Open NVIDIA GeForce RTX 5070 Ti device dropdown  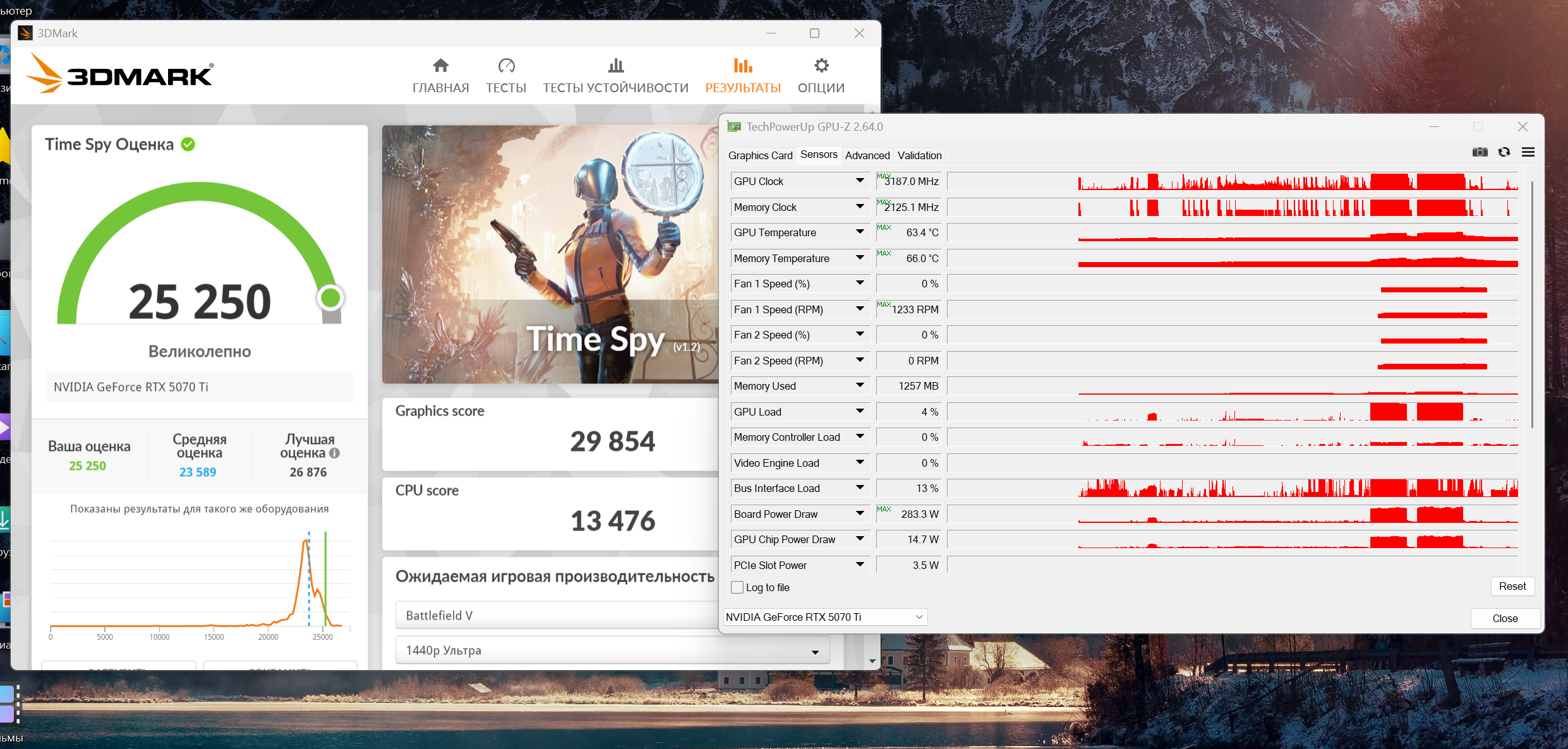point(824,617)
